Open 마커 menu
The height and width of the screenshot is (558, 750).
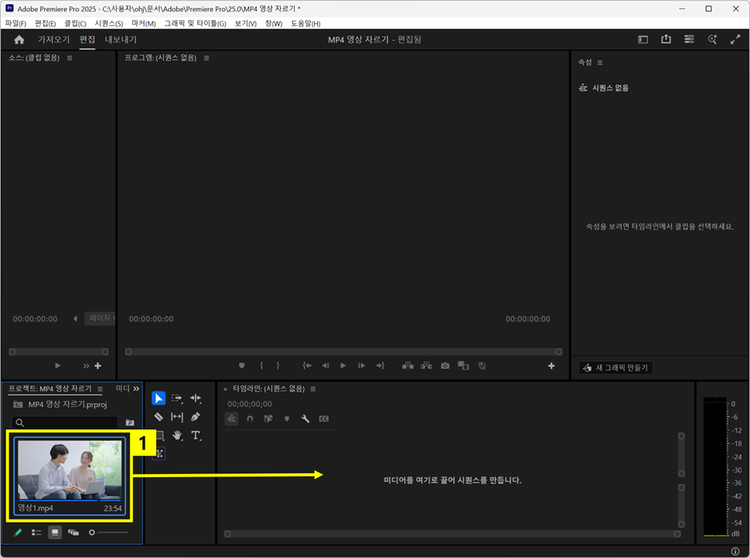[x=143, y=23]
